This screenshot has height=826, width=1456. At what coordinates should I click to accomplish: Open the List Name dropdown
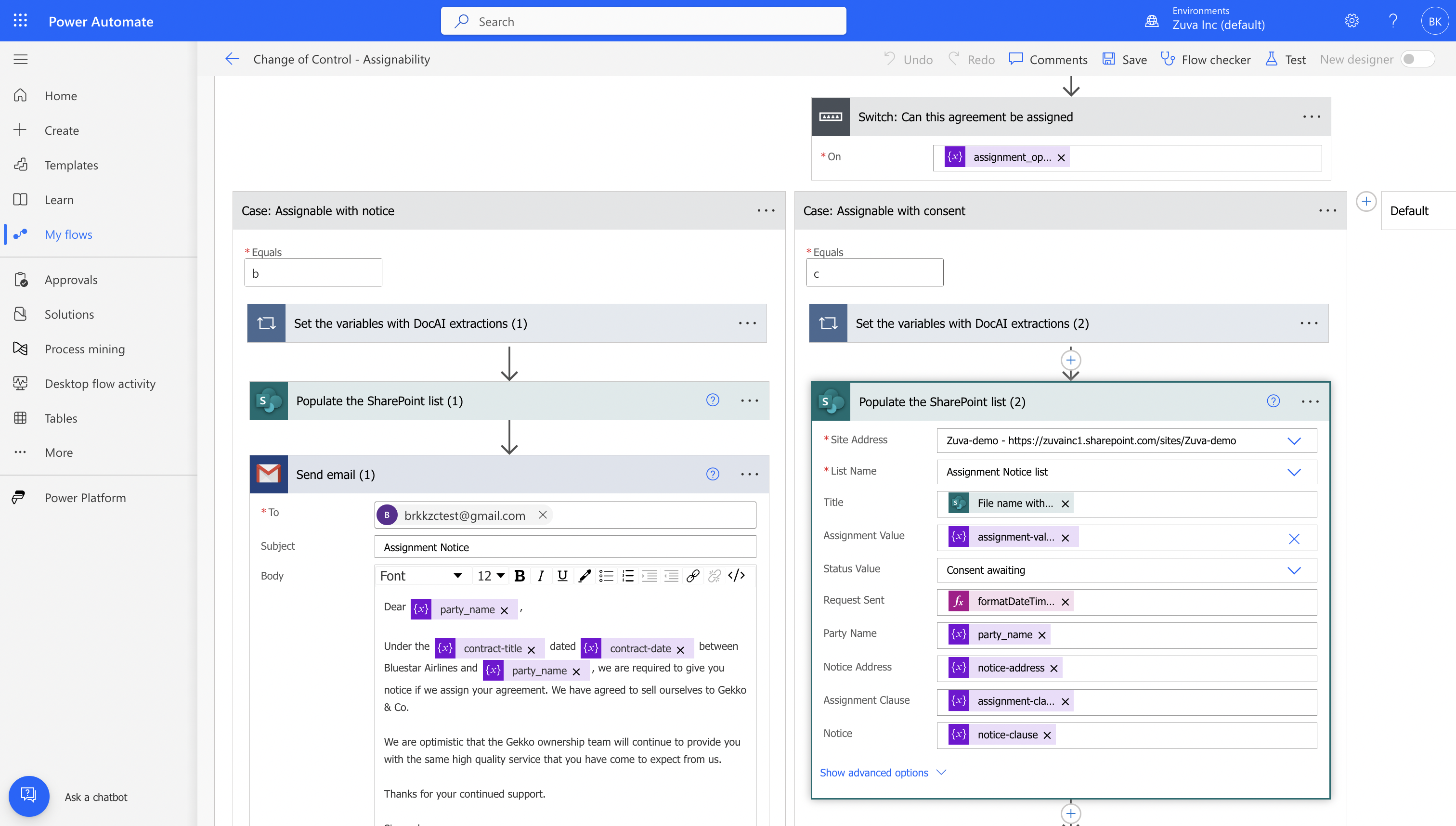point(1294,472)
